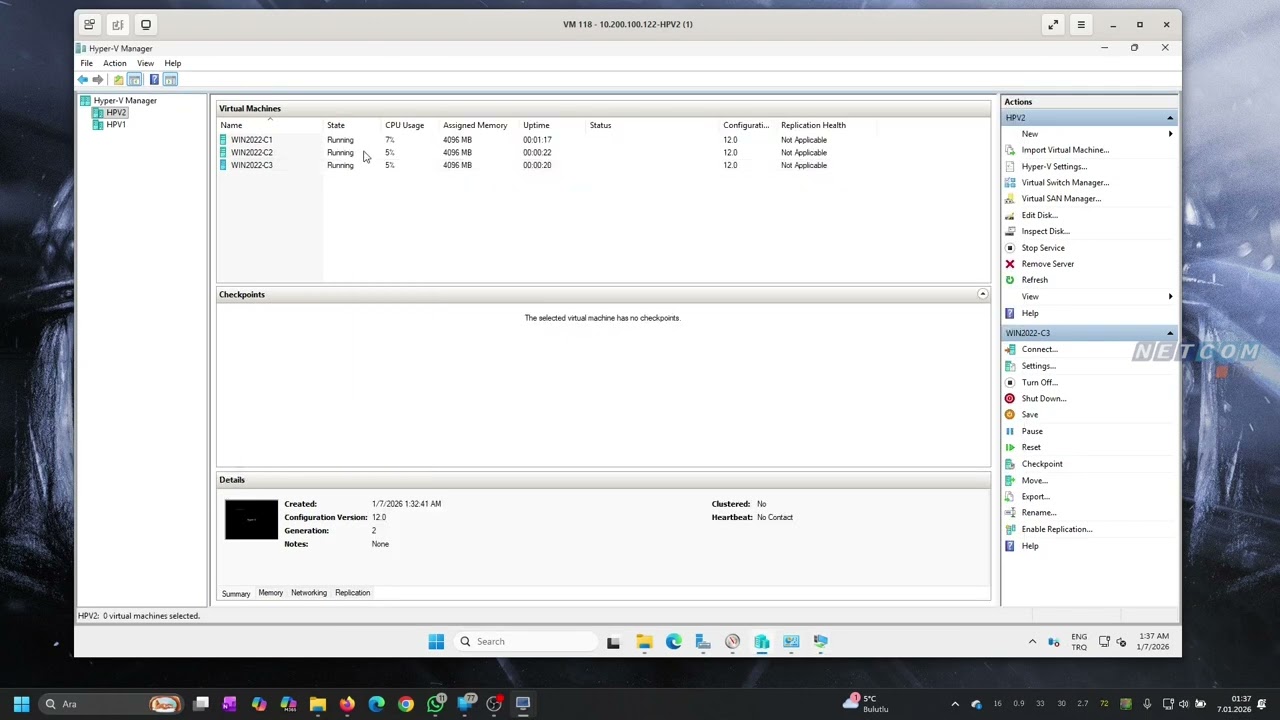This screenshot has height=720, width=1280.
Task: Open Virtual Switch Manager
Action: click(1065, 182)
